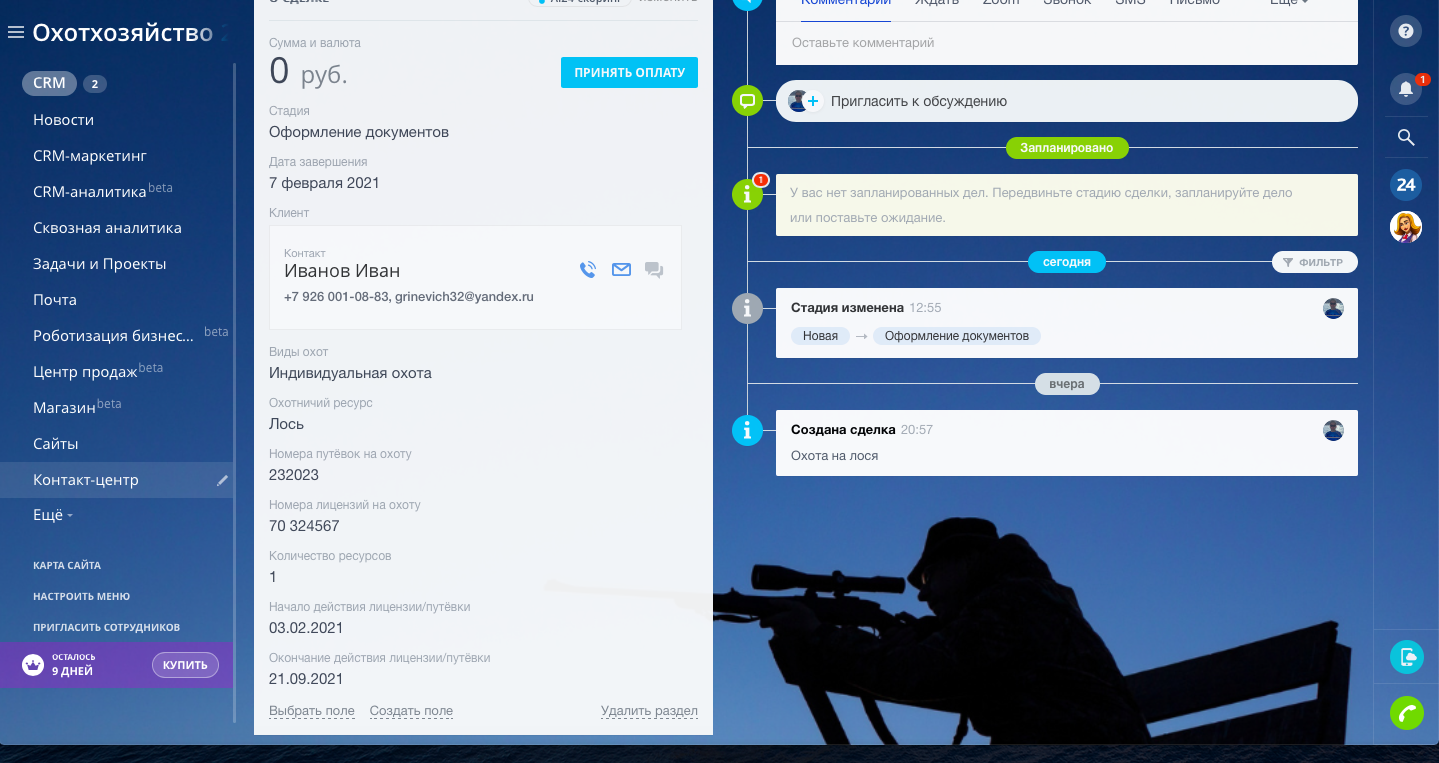Click the Выбрать поле link
The width and height of the screenshot is (1439, 763).
(x=312, y=711)
